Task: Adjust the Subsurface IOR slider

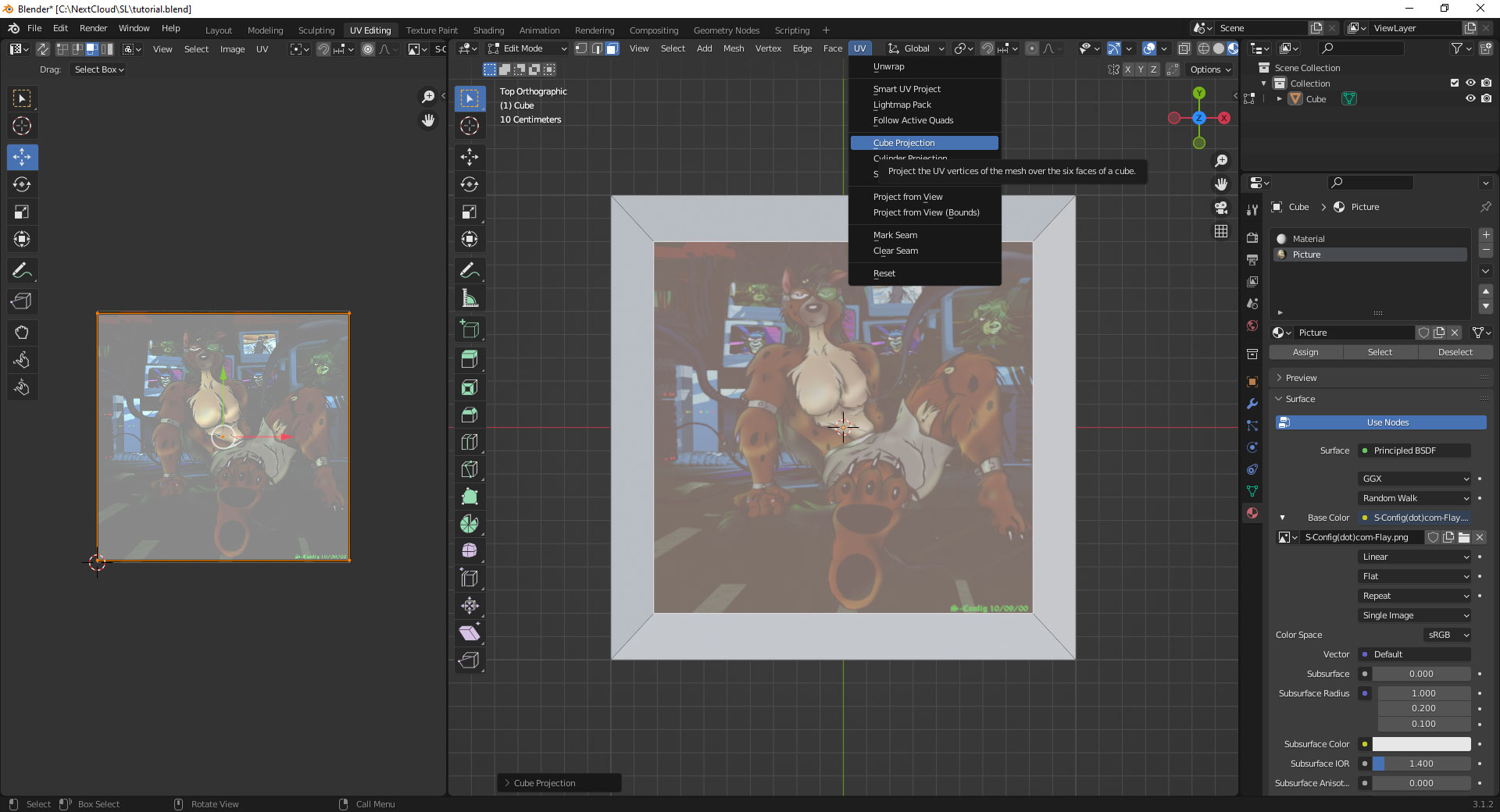Action: 1421,764
